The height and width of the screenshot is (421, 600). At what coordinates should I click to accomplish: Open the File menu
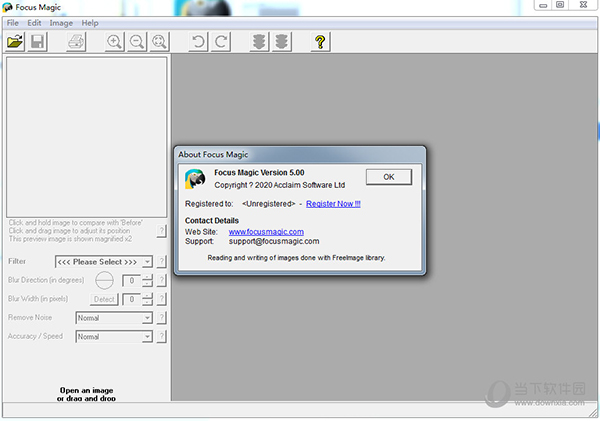13,23
